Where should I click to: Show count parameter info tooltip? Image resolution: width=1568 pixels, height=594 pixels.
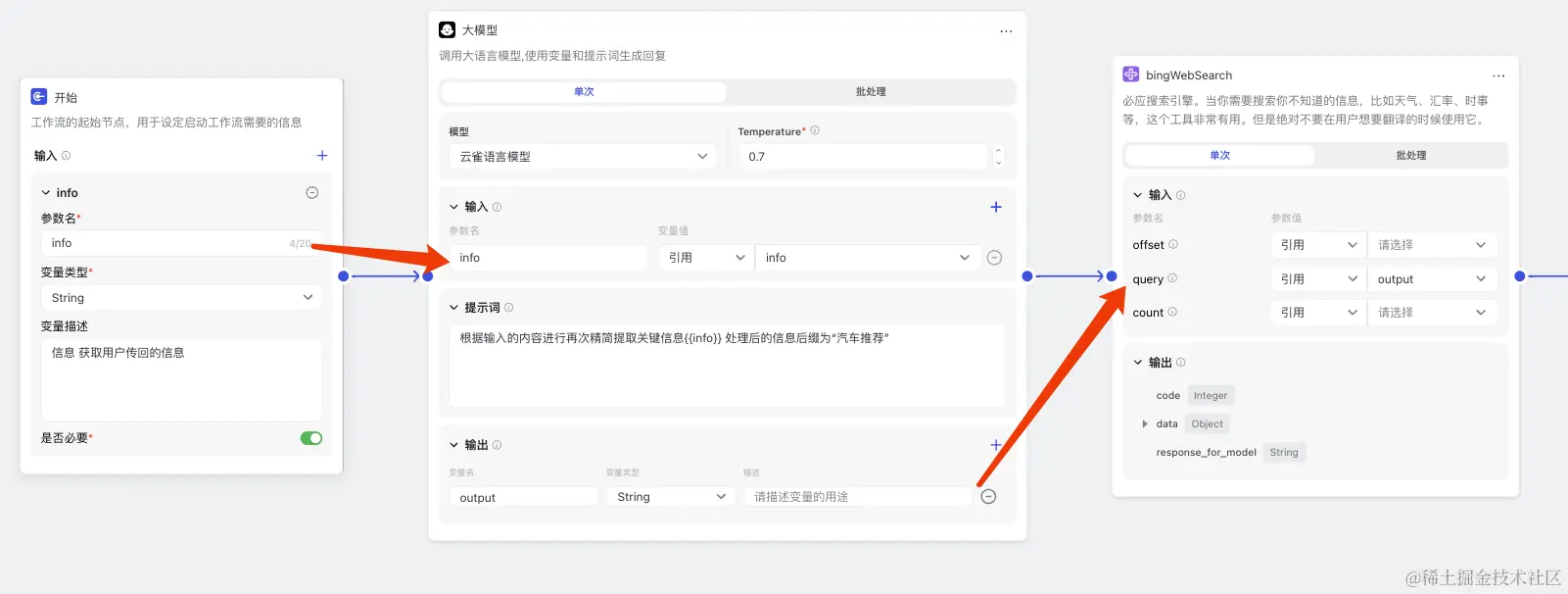click(x=1172, y=312)
